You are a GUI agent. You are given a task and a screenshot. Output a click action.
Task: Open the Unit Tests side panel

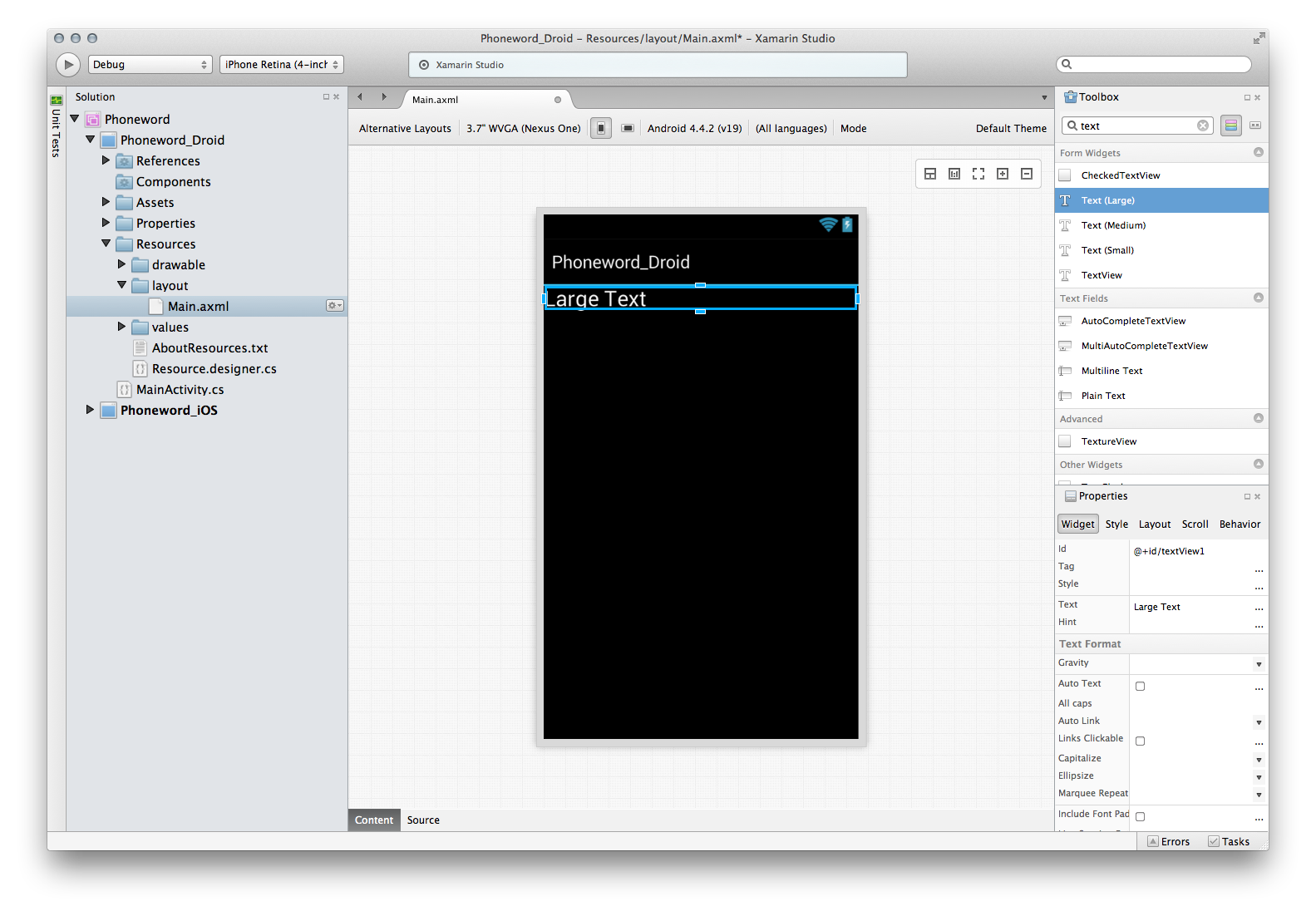(56, 126)
